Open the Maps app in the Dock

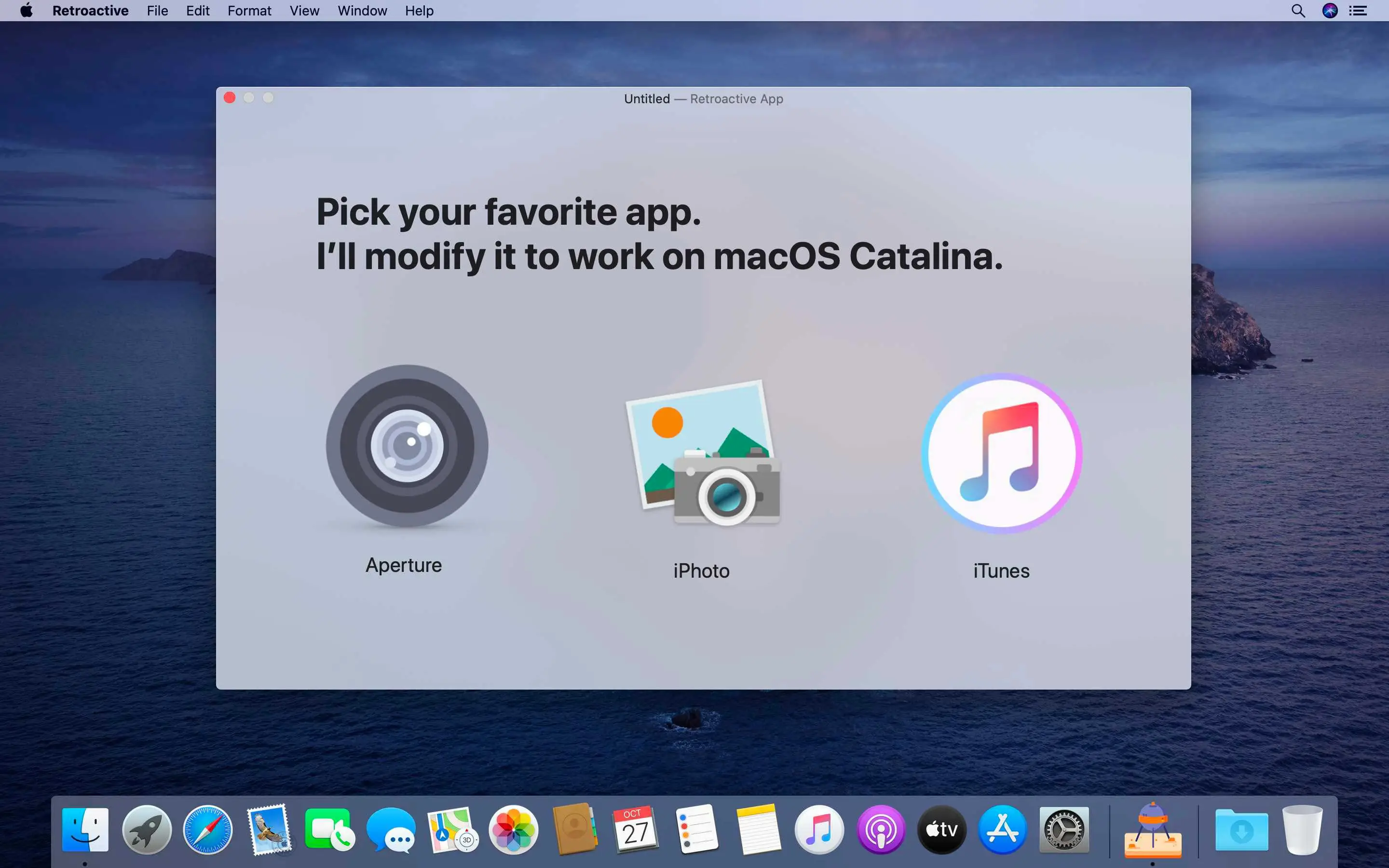pos(451,829)
